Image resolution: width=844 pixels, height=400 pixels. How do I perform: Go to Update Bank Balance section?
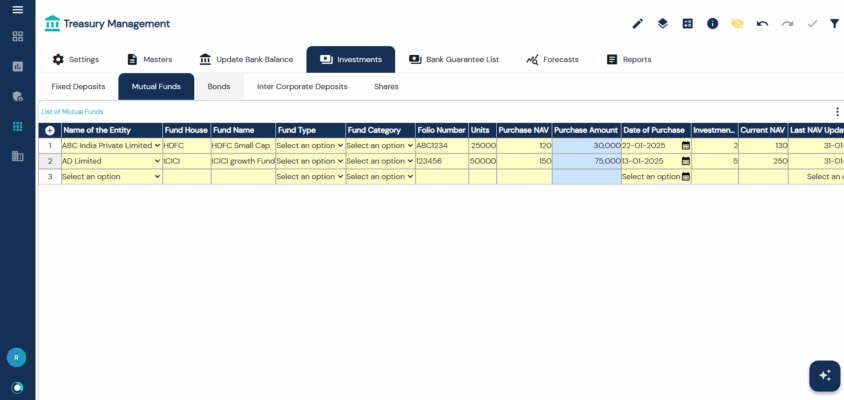[x=245, y=60]
